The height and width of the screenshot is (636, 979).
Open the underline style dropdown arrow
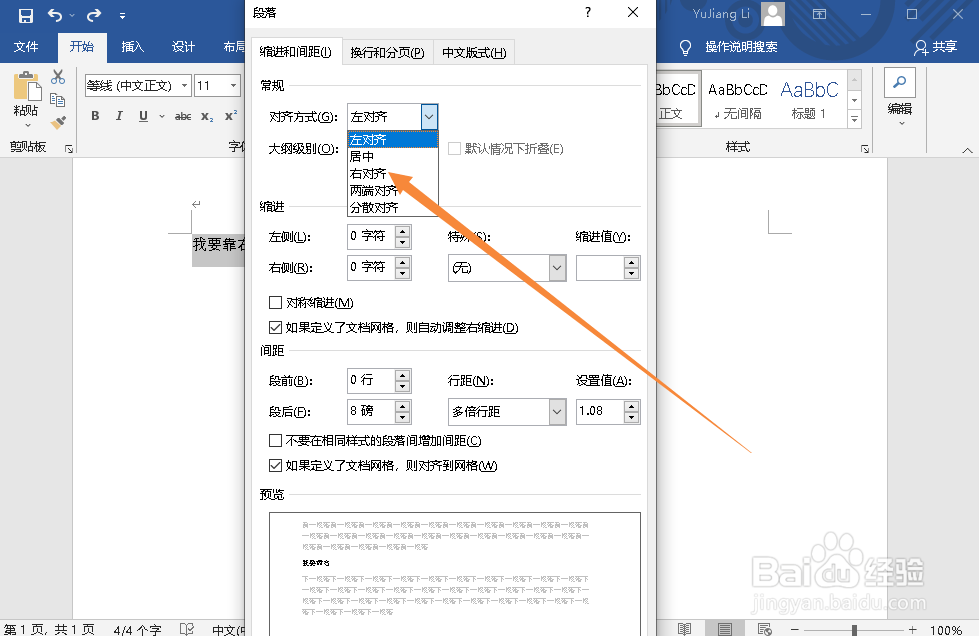pos(162,116)
